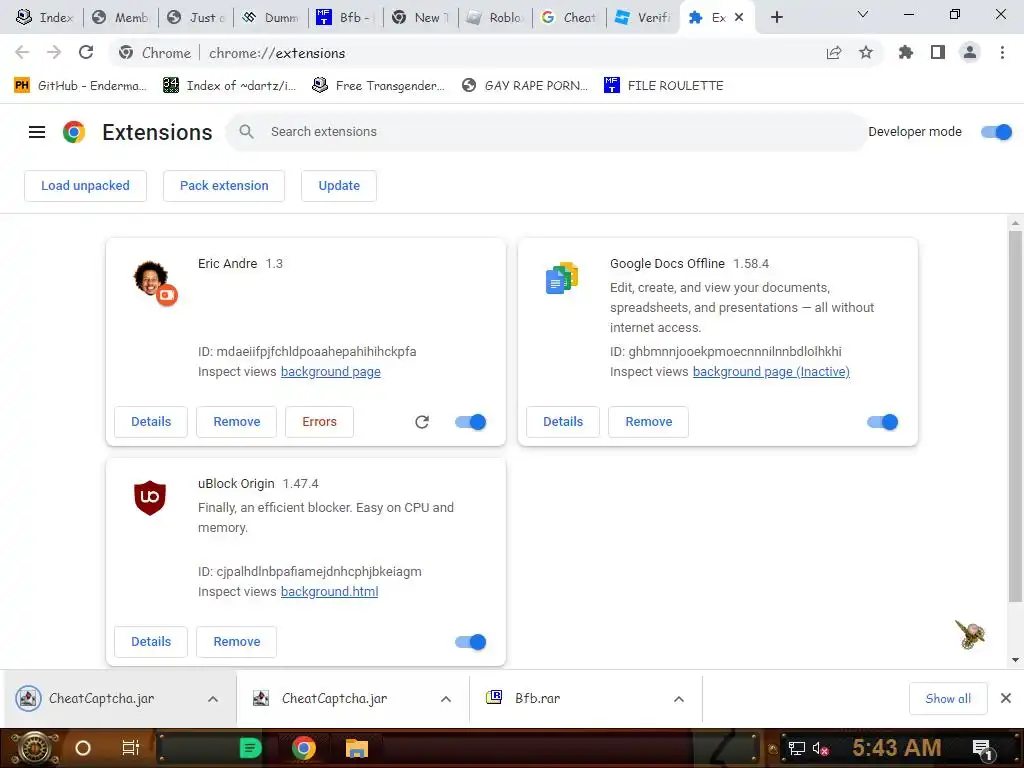Disable the Eric Andre extension

click(471, 422)
